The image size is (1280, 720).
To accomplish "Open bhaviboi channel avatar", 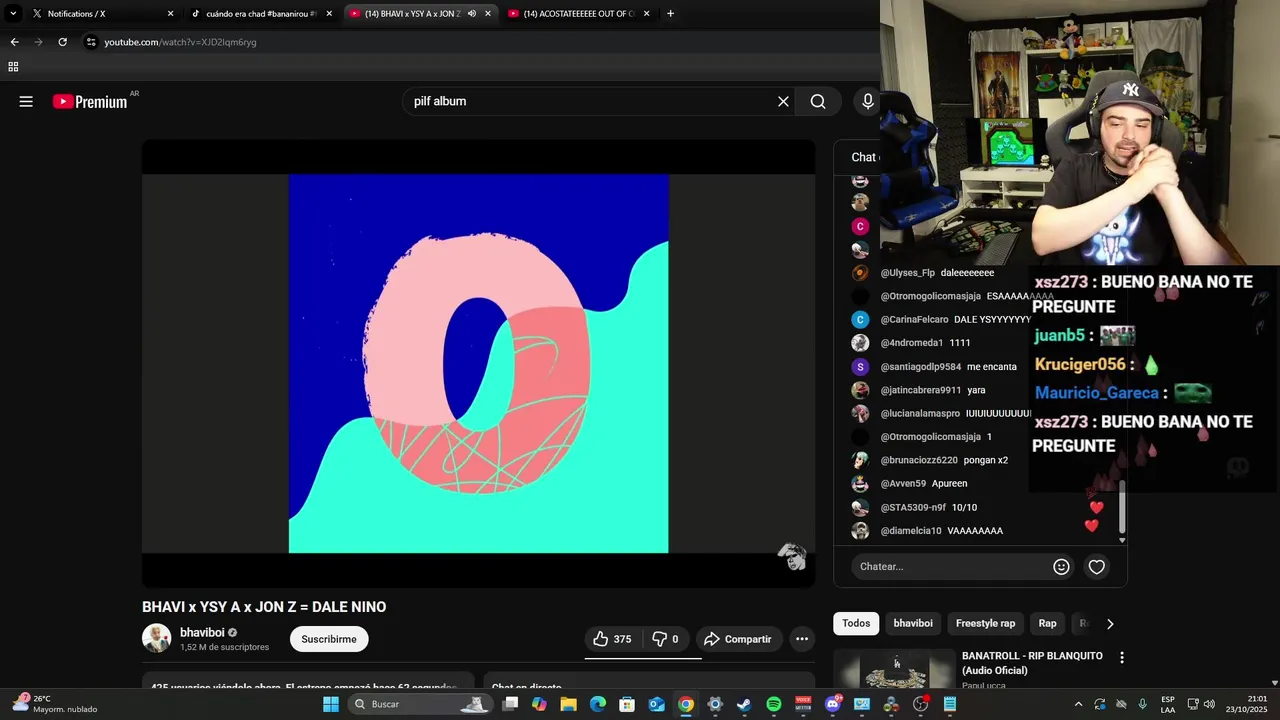I will tap(156, 638).
